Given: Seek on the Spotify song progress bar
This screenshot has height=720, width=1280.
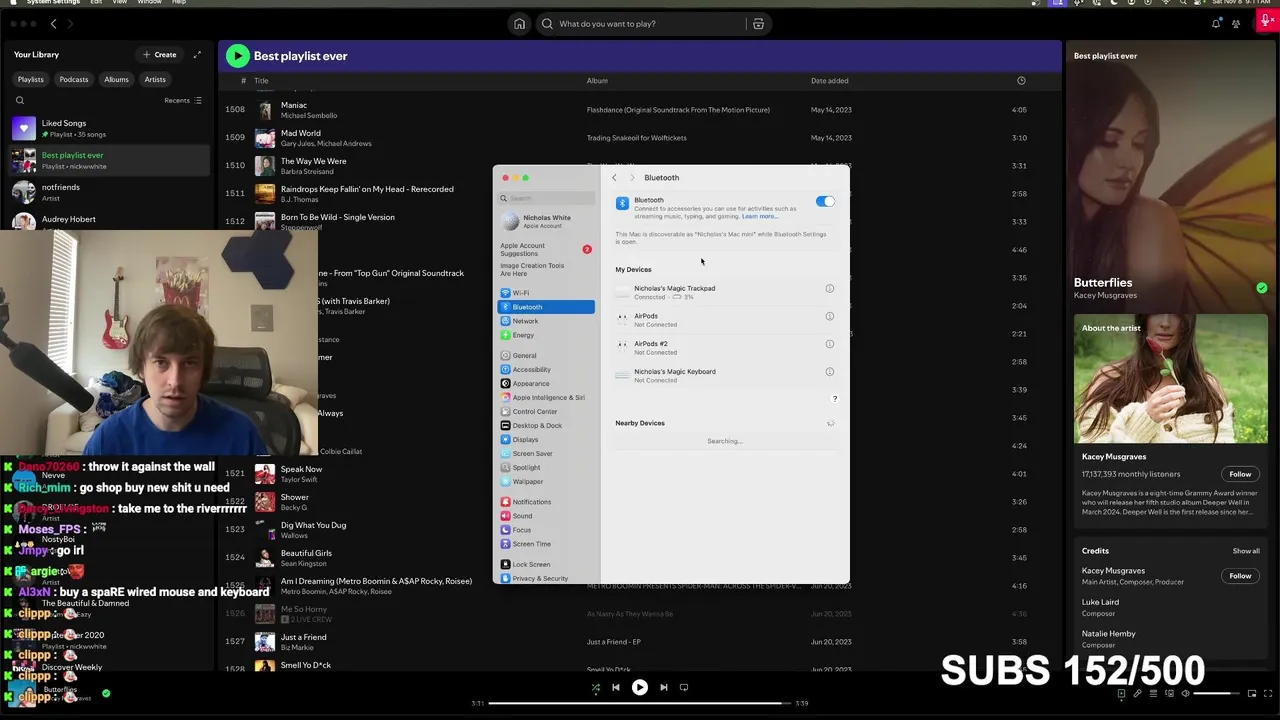Looking at the screenshot, I should pyautogui.click(x=640, y=703).
